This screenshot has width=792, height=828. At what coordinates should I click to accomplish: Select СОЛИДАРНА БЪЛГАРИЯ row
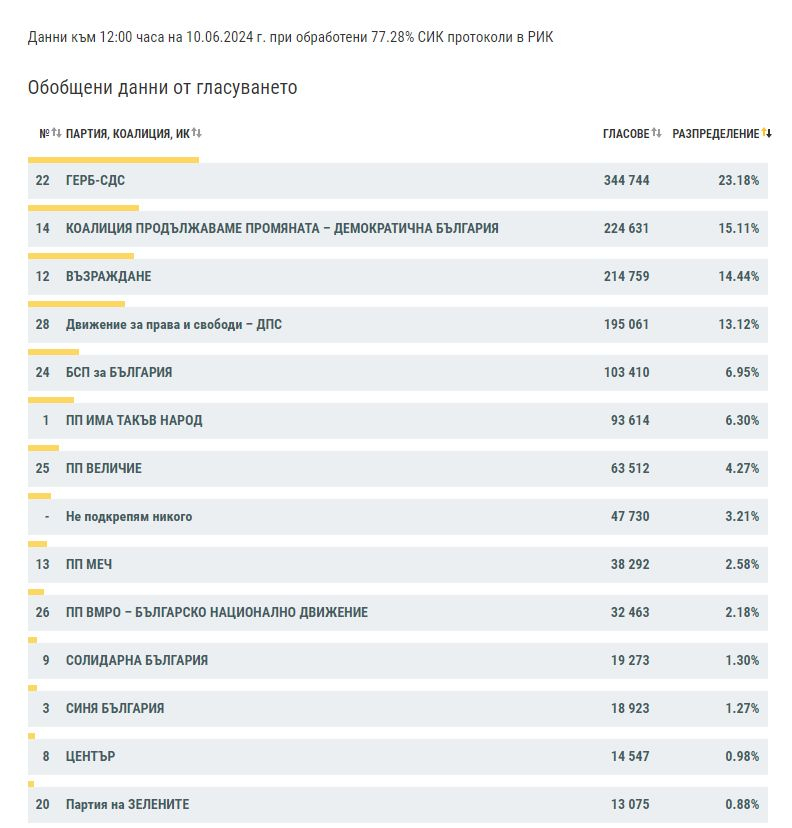398,661
